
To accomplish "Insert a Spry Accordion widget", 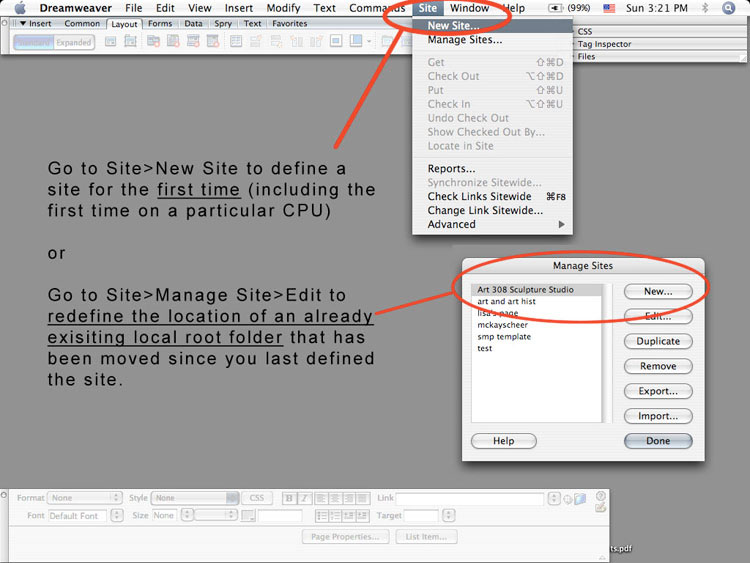I will click(x=193, y=42).
